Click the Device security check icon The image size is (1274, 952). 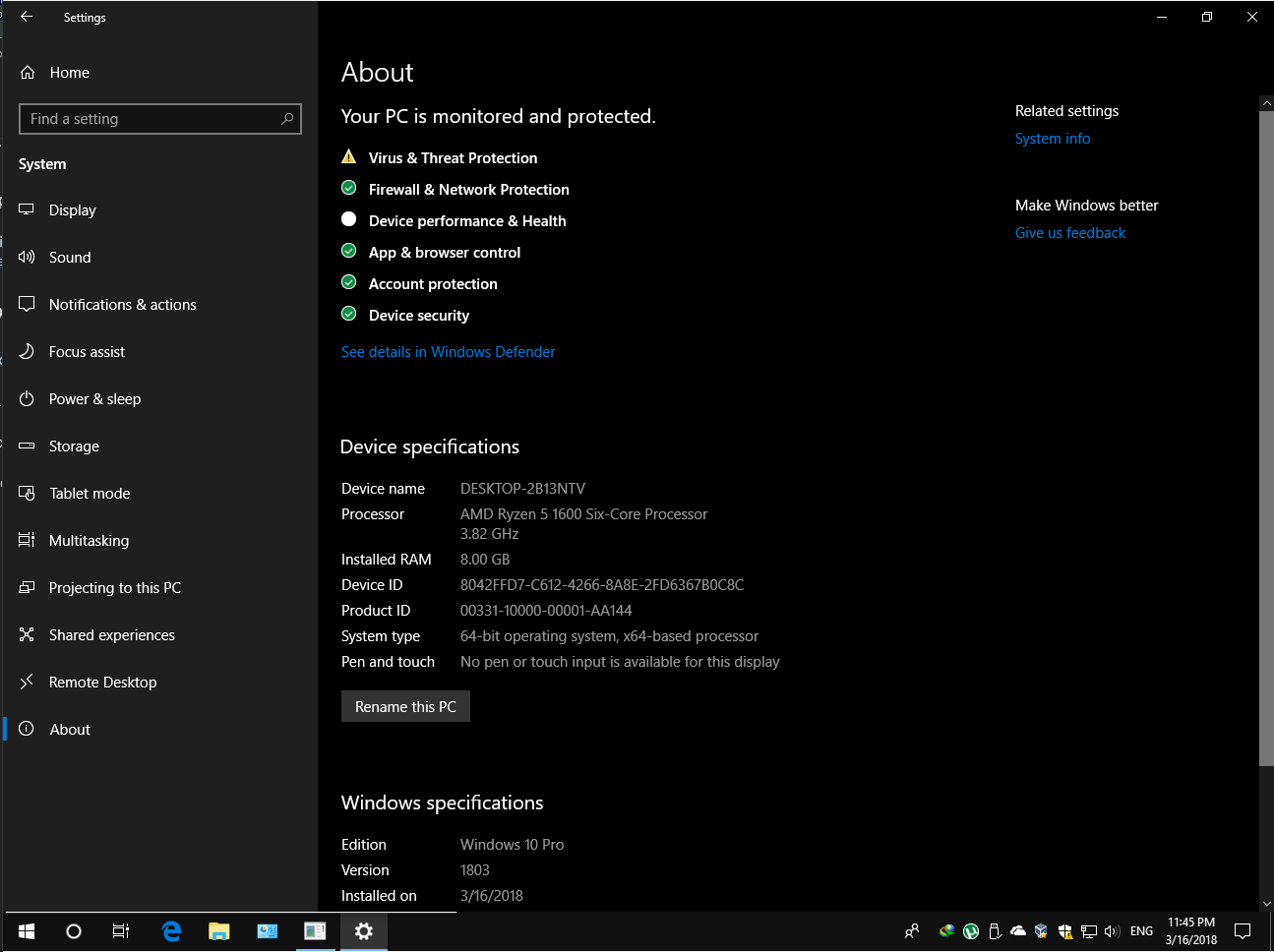click(x=348, y=314)
